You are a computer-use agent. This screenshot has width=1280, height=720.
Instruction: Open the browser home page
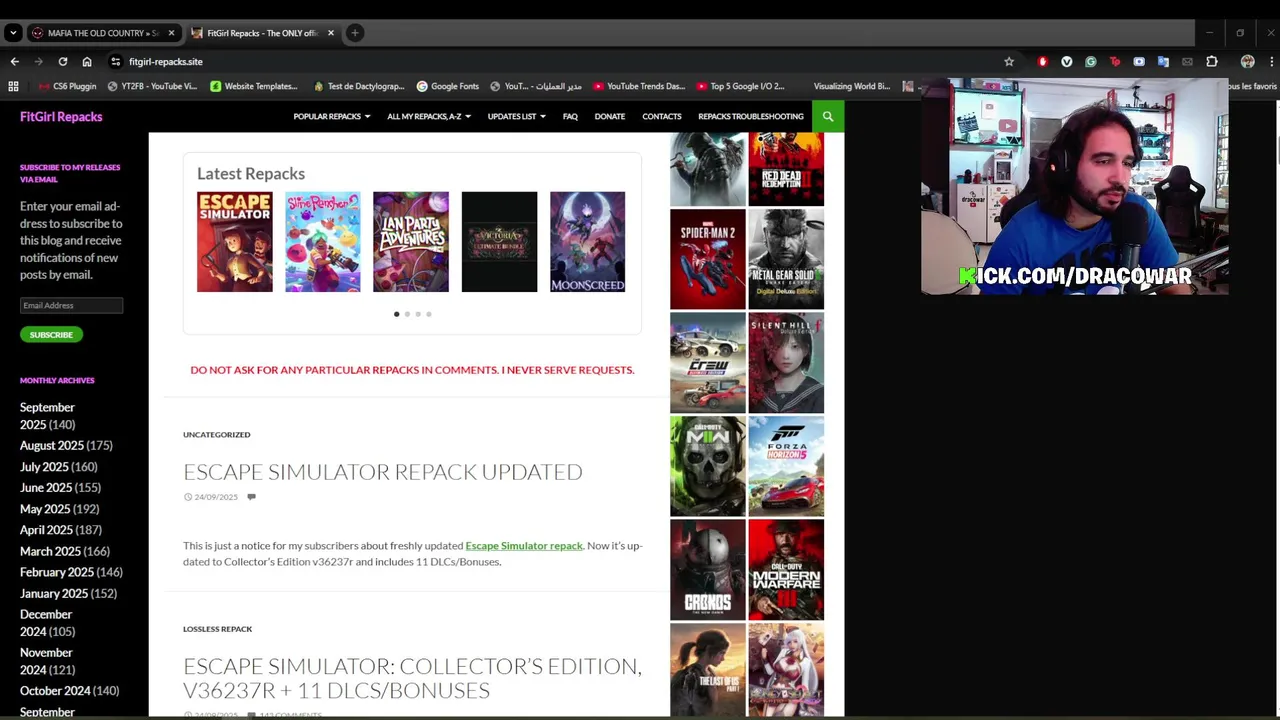(87, 61)
